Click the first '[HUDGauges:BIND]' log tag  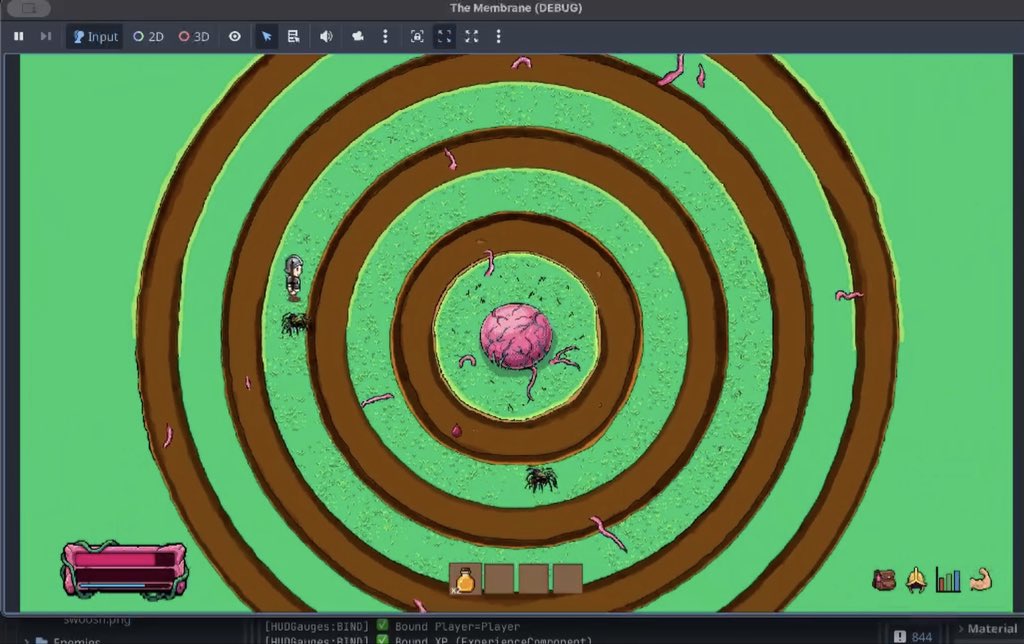pos(316,626)
